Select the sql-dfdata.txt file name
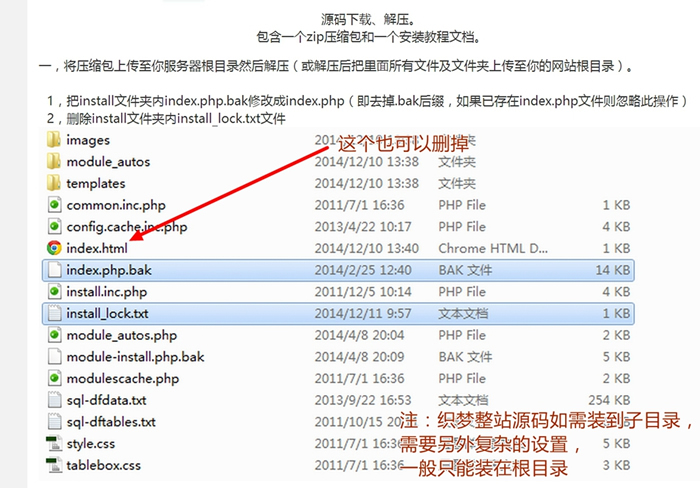This screenshot has height=488, width=700. tap(106, 400)
